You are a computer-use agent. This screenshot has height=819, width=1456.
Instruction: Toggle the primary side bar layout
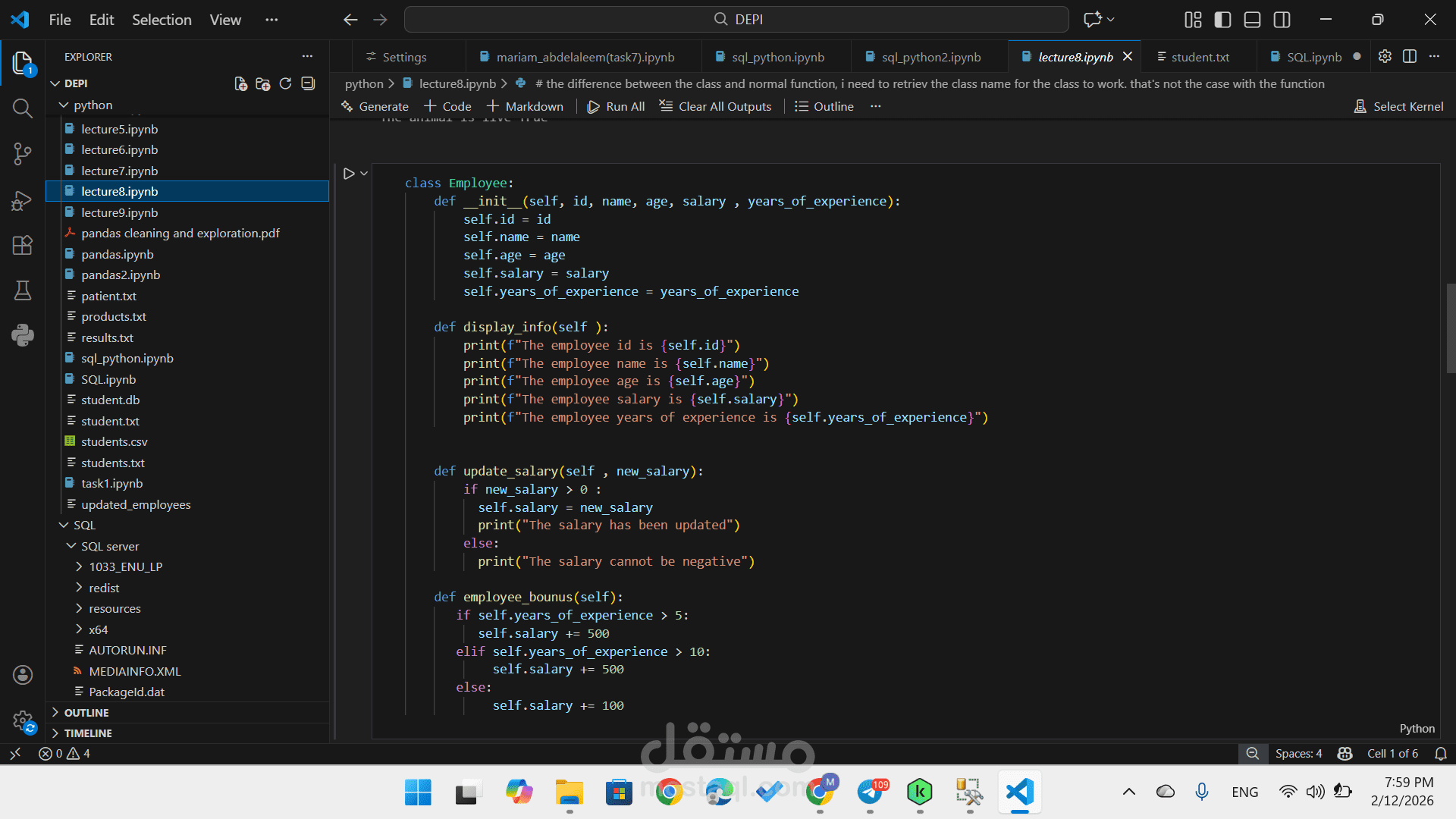coord(1222,20)
